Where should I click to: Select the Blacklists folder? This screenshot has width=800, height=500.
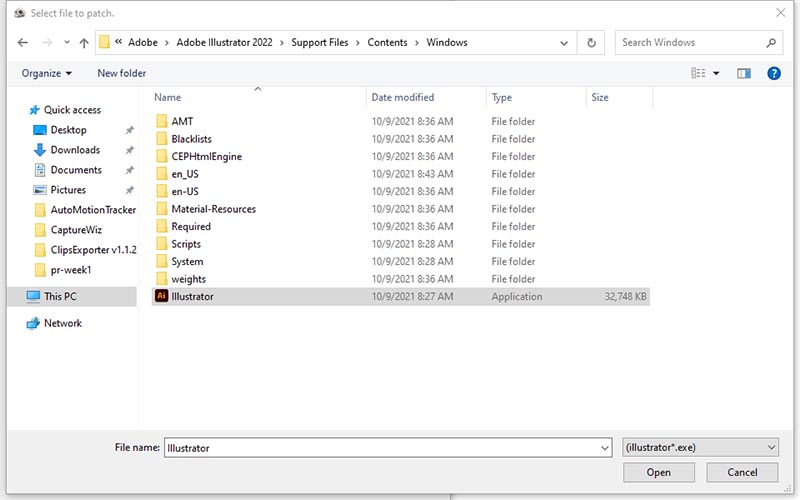click(x=191, y=139)
